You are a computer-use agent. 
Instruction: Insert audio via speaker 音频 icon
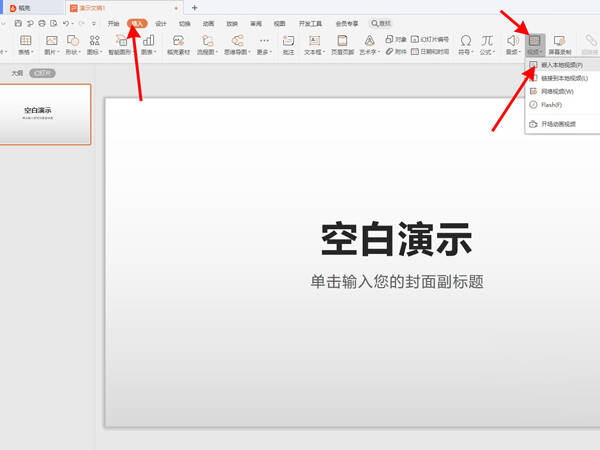513,40
